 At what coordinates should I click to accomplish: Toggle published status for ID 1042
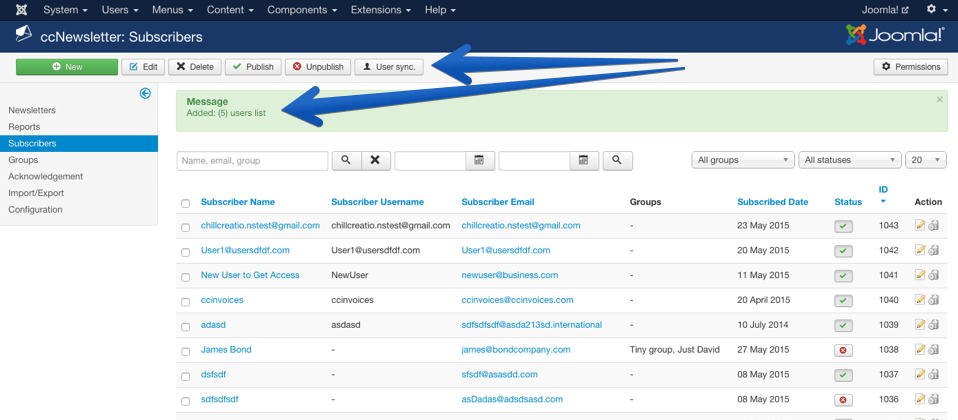pos(843,251)
